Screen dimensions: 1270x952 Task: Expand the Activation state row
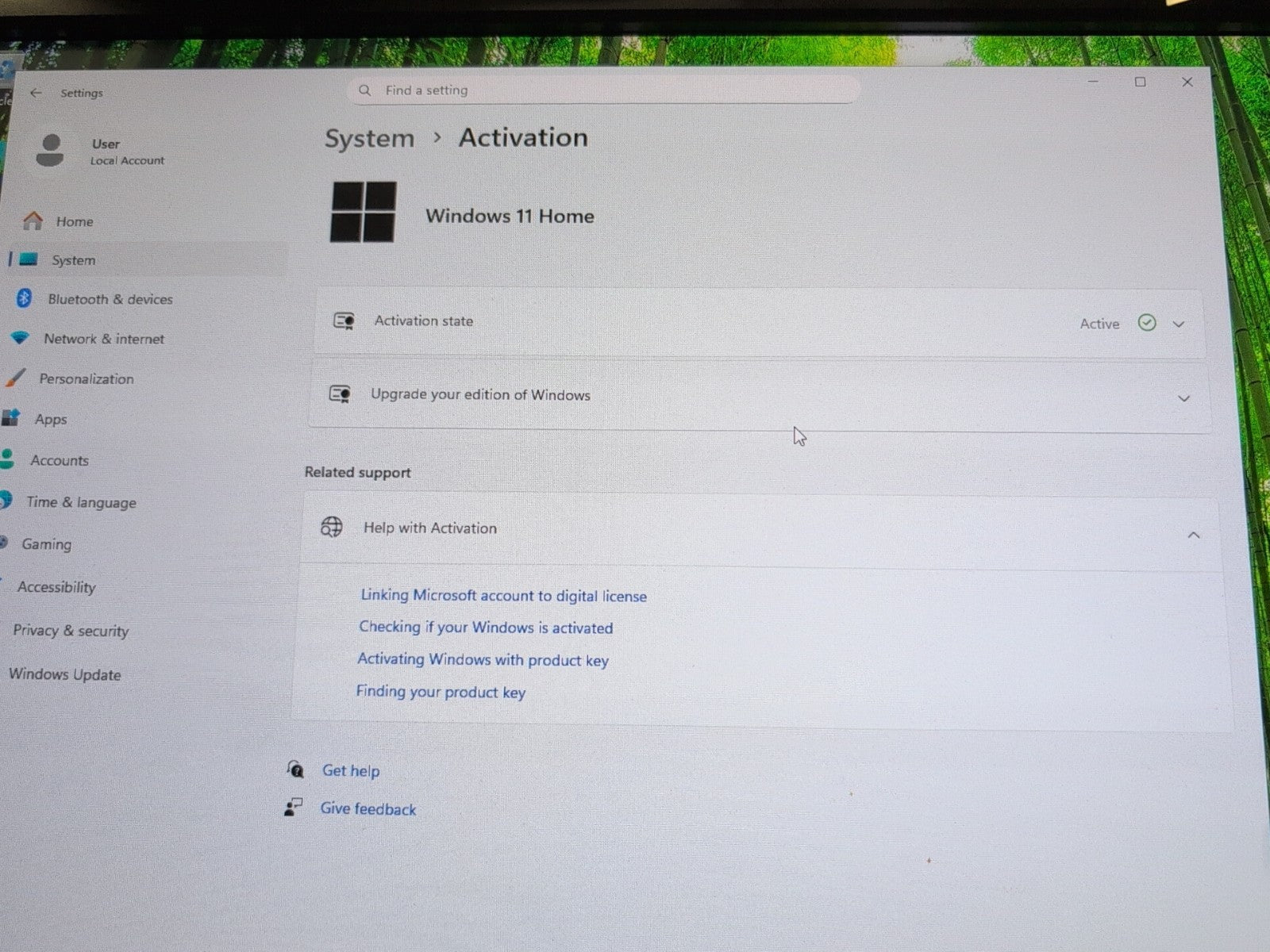tap(1179, 324)
